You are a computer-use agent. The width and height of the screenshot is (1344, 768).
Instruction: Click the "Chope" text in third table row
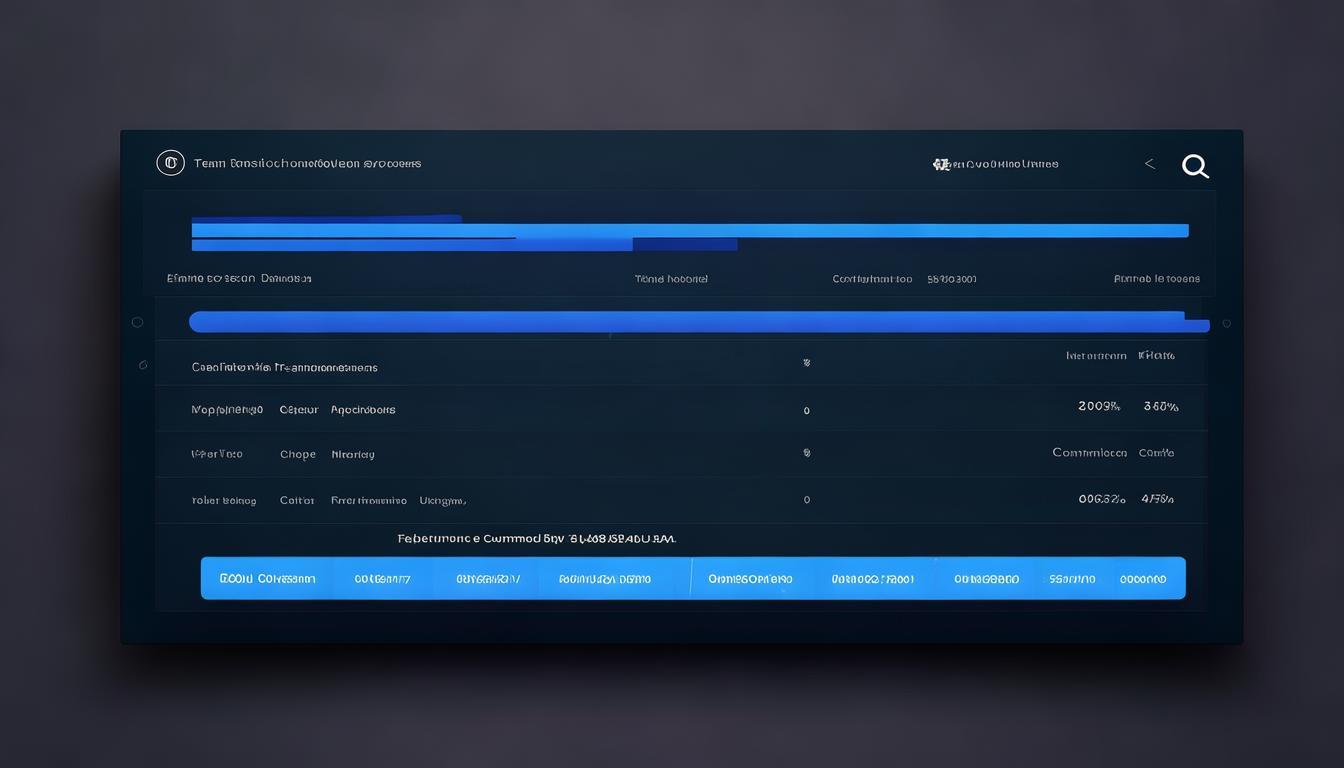point(297,454)
